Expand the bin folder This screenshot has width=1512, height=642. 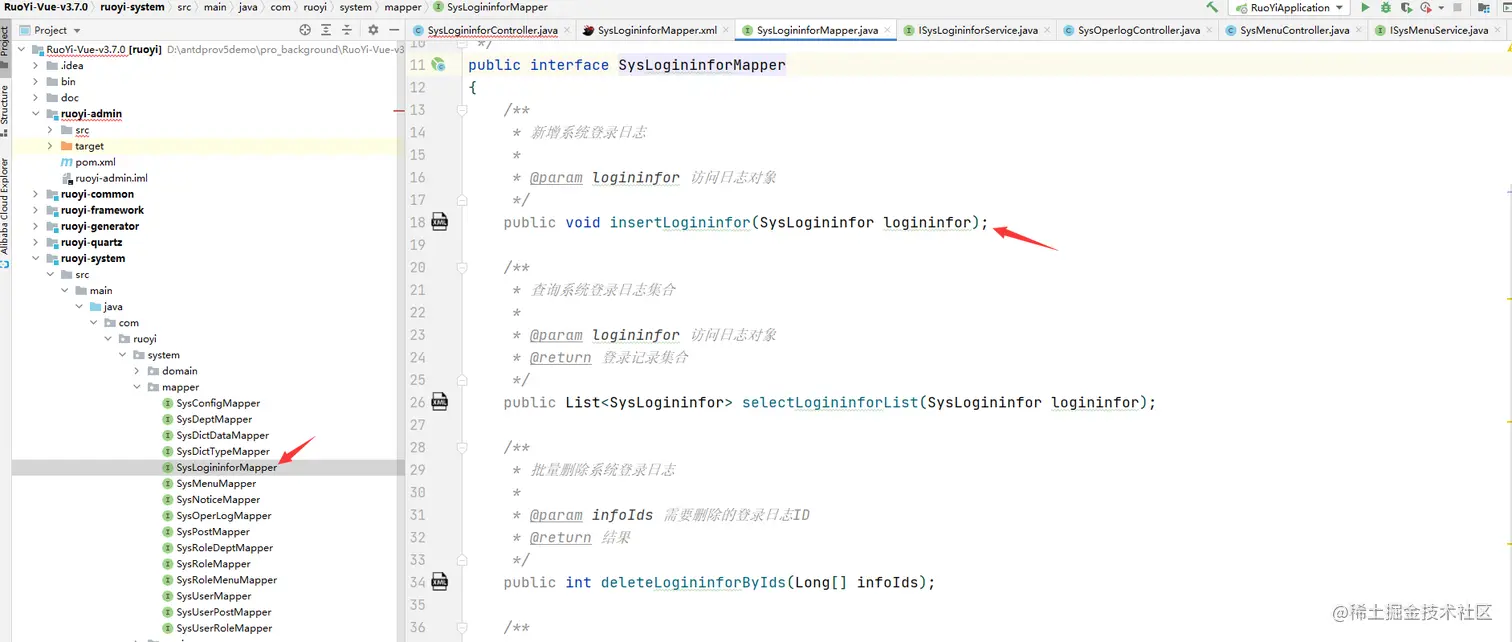[37, 81]
